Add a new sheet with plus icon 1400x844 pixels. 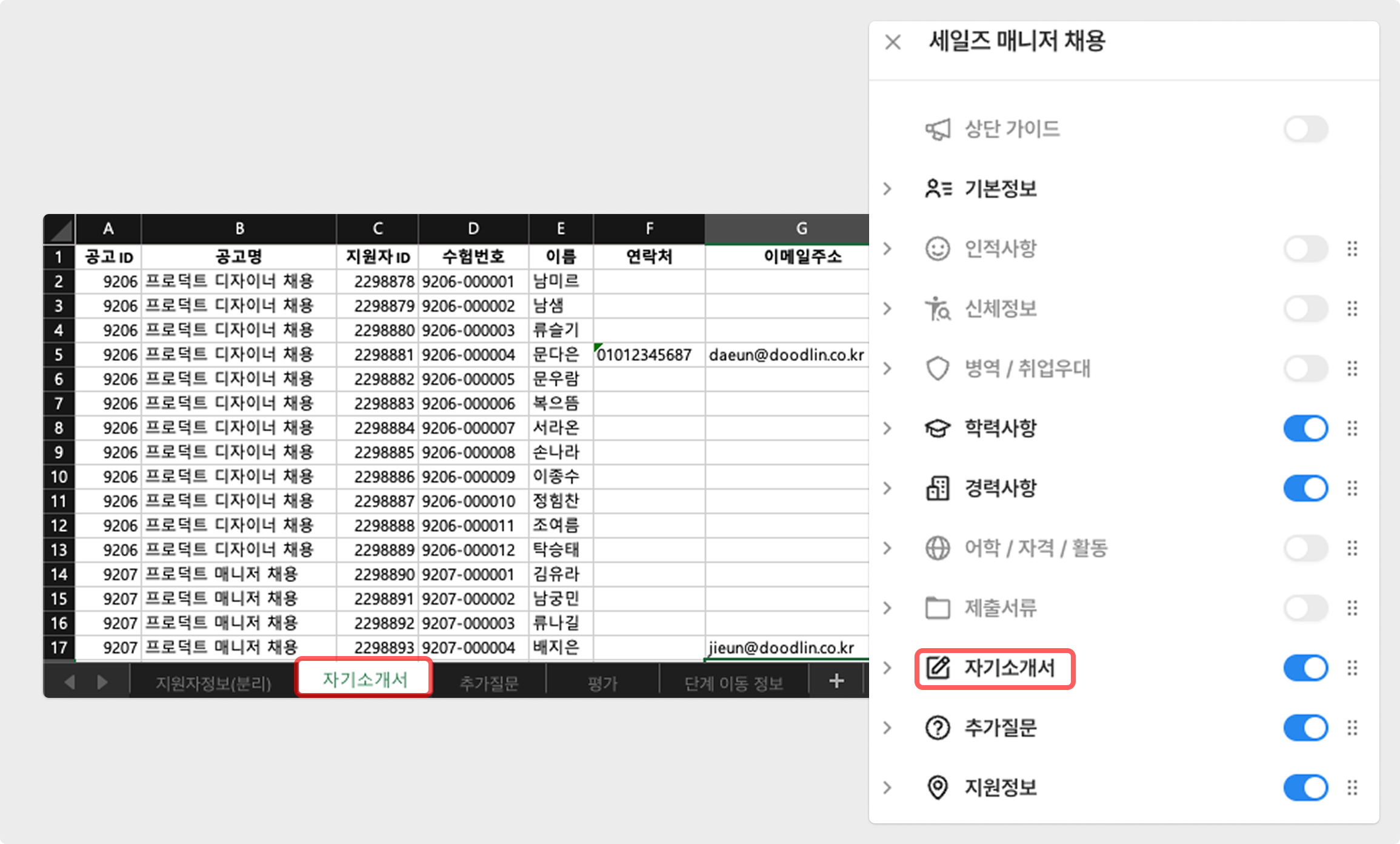836,681
